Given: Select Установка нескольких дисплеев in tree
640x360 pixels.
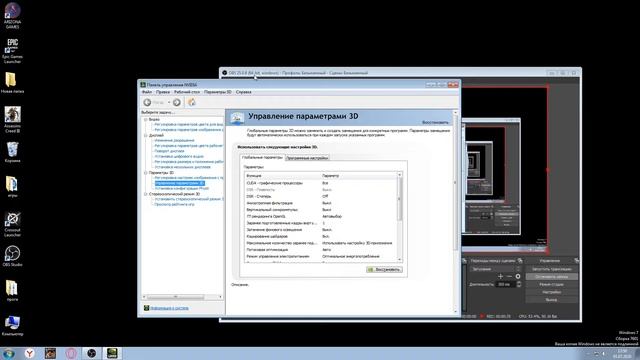Looking at the screenshot, I should 182,167.
